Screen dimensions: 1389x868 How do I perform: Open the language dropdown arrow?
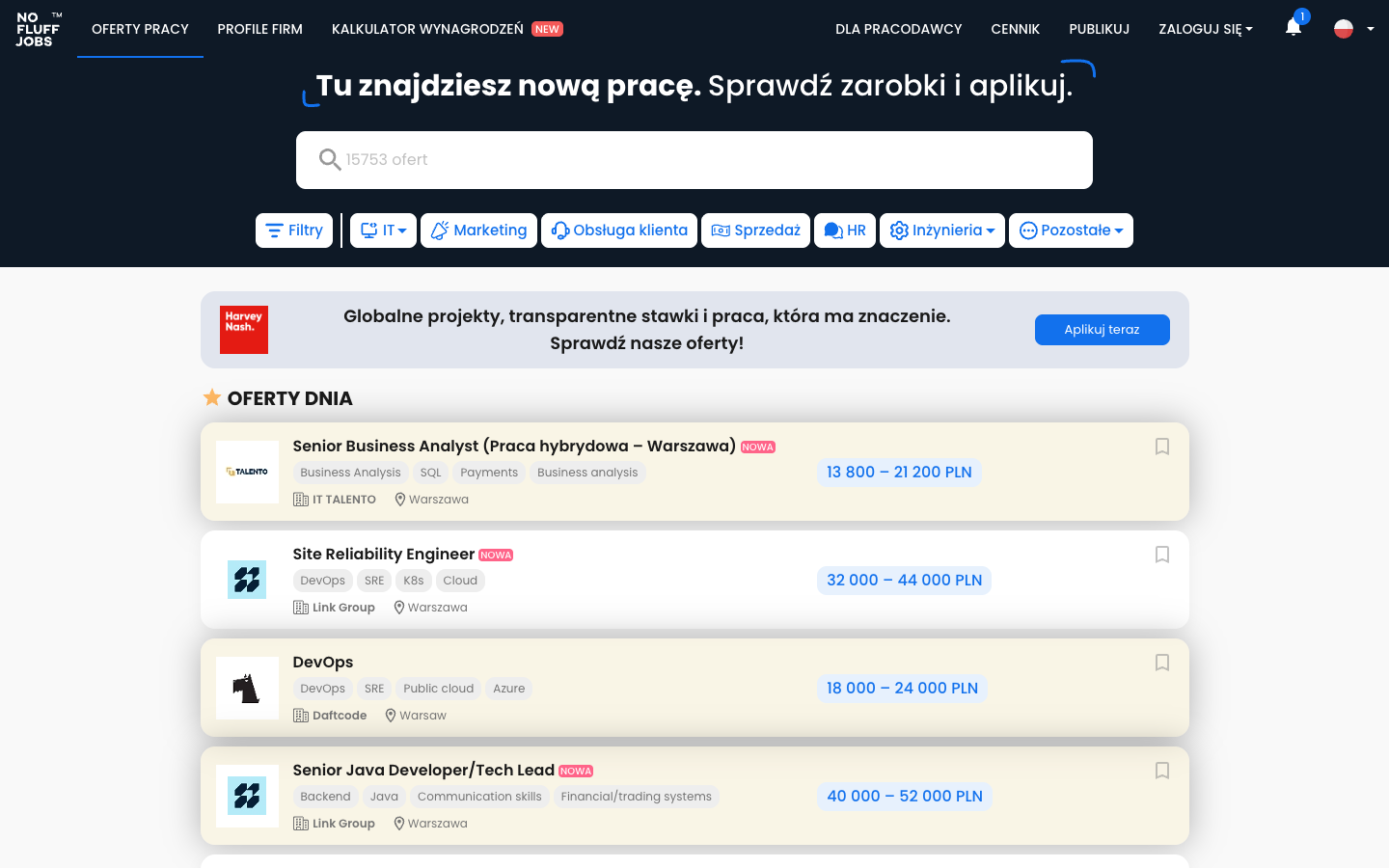point(1371,29)
